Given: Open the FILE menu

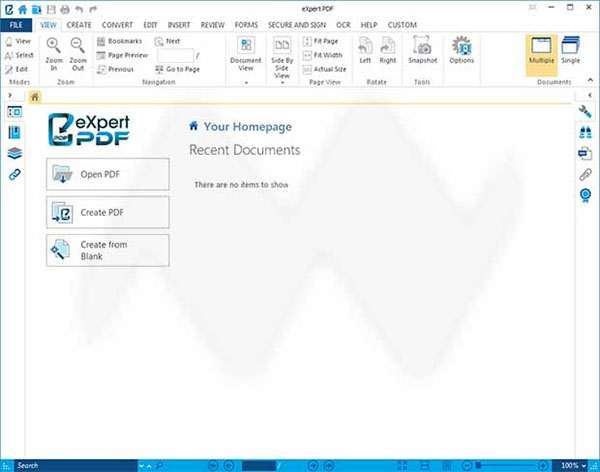Looking at the screenshot, I should tap(16, 25).
